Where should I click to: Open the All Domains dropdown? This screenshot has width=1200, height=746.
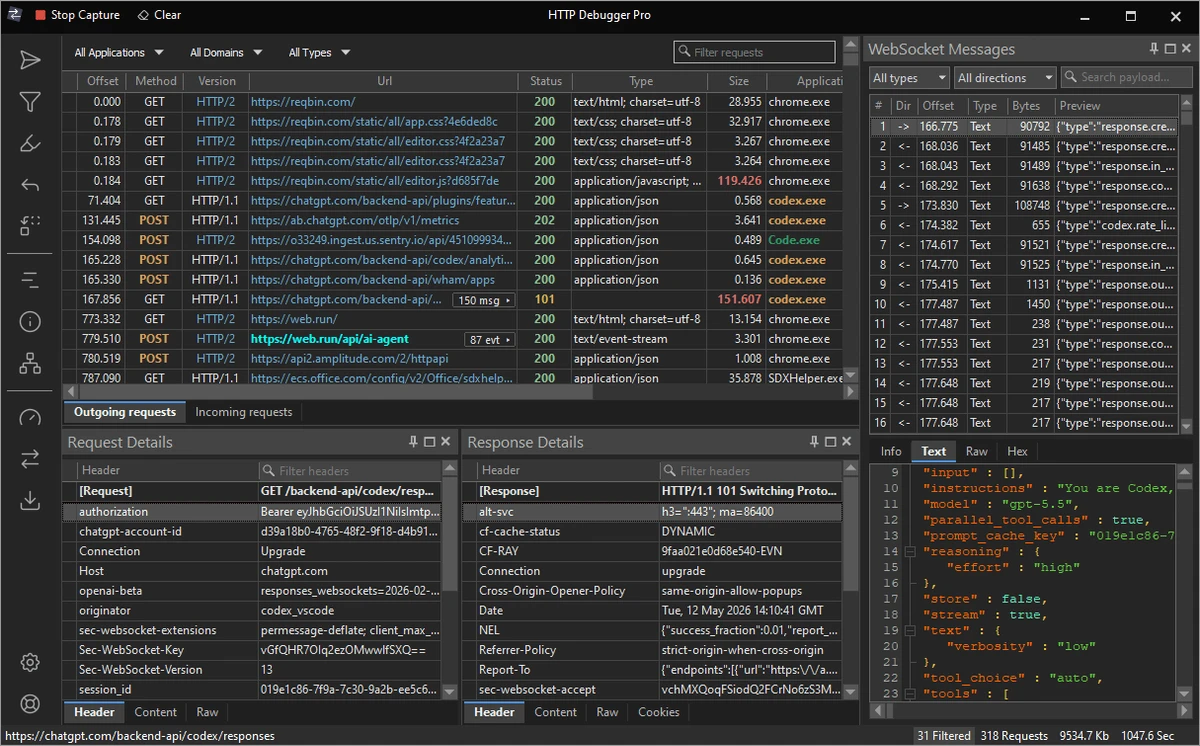click(x=226, y=52)
